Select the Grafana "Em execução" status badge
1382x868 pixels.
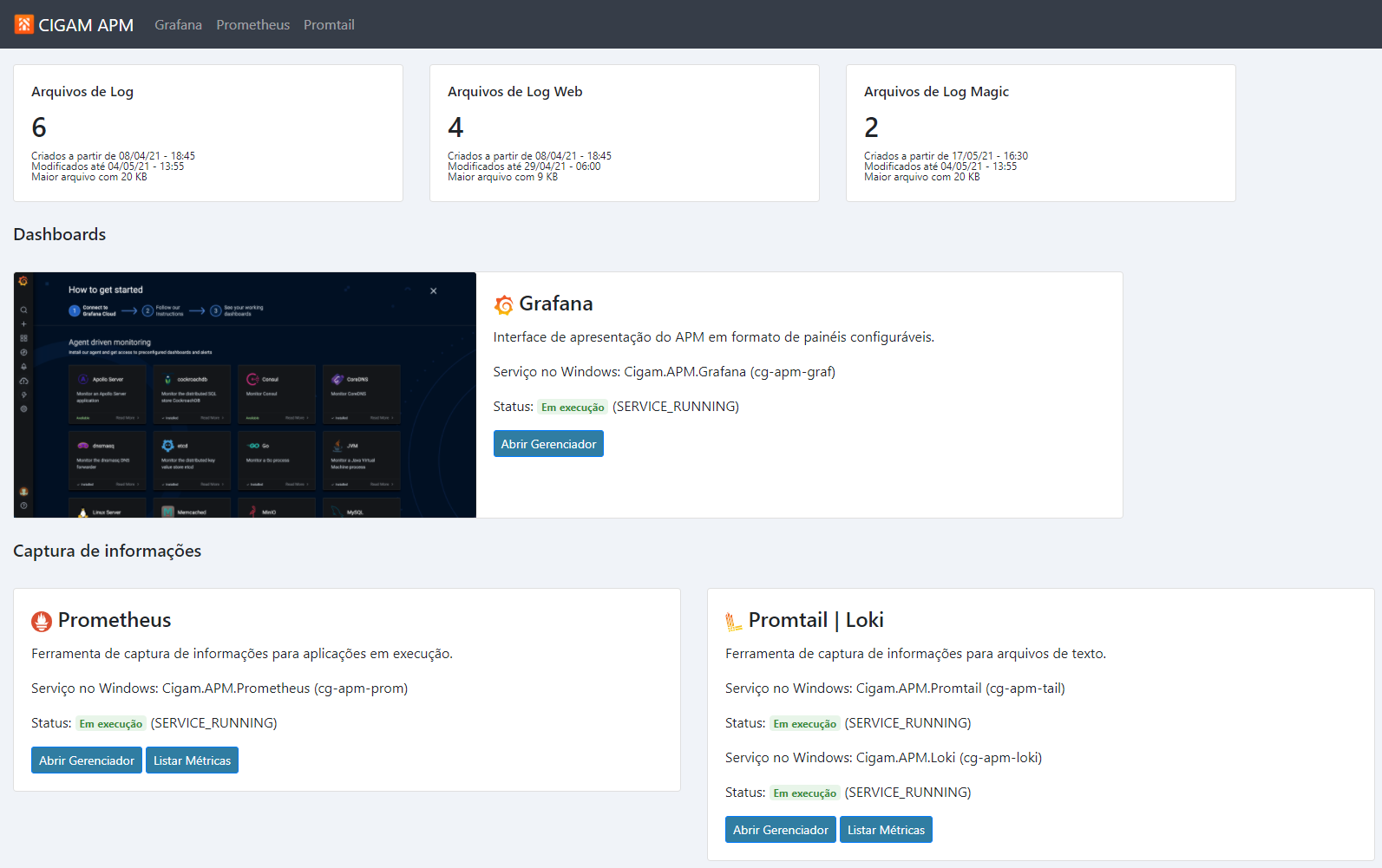(573, 408)
